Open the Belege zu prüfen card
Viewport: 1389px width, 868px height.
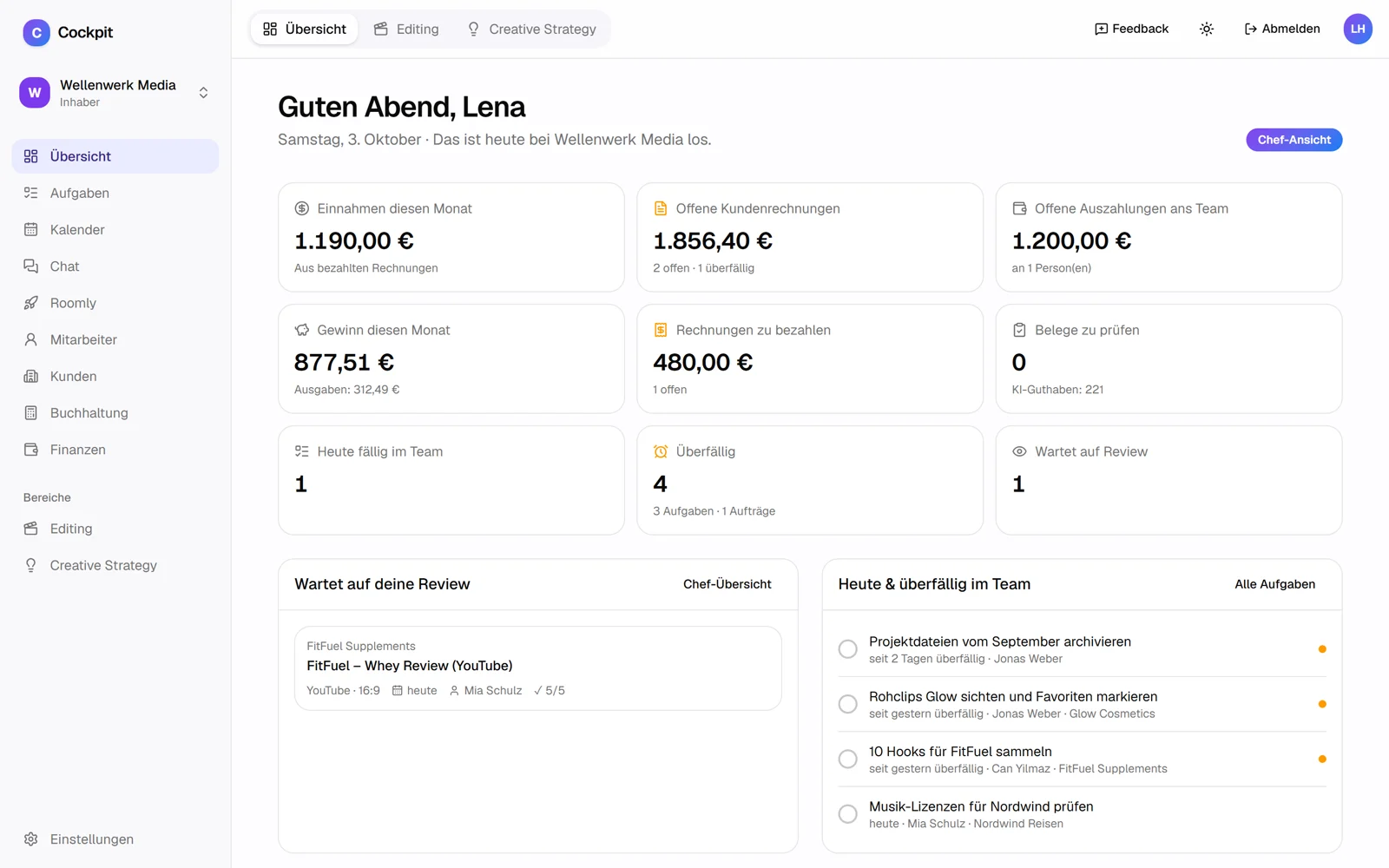click(x=1168, y=358)
